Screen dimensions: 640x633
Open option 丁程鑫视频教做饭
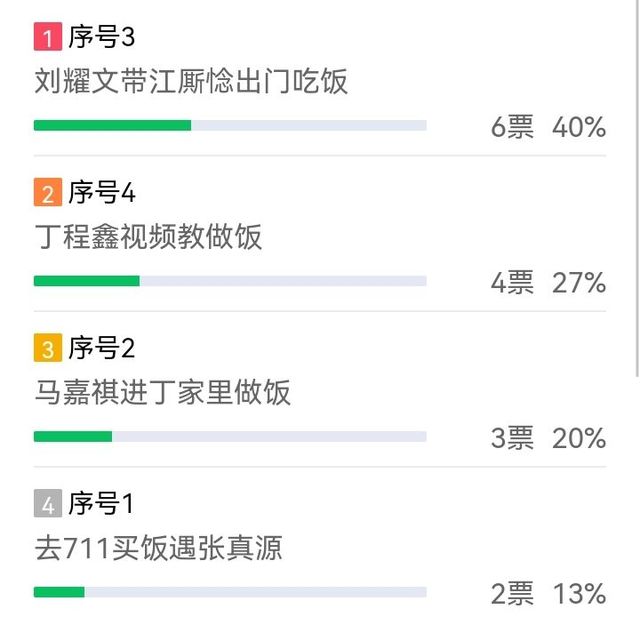[x=148, y=237]
